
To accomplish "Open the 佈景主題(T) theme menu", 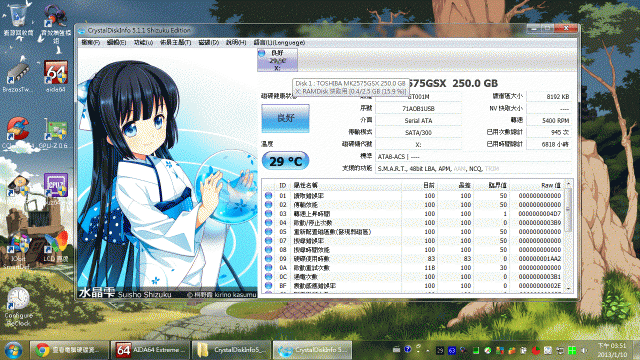I will click(x=176, y=42).
